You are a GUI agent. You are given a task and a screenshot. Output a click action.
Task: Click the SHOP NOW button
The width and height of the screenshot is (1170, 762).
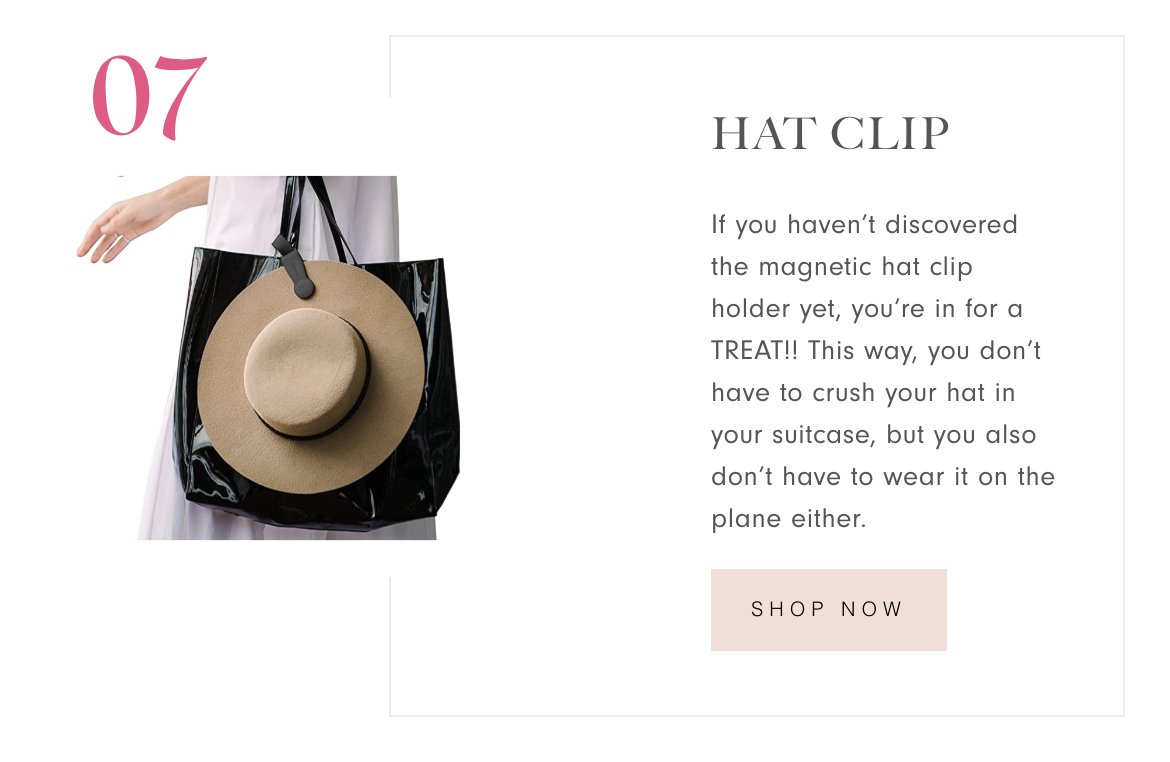[828, 609]
